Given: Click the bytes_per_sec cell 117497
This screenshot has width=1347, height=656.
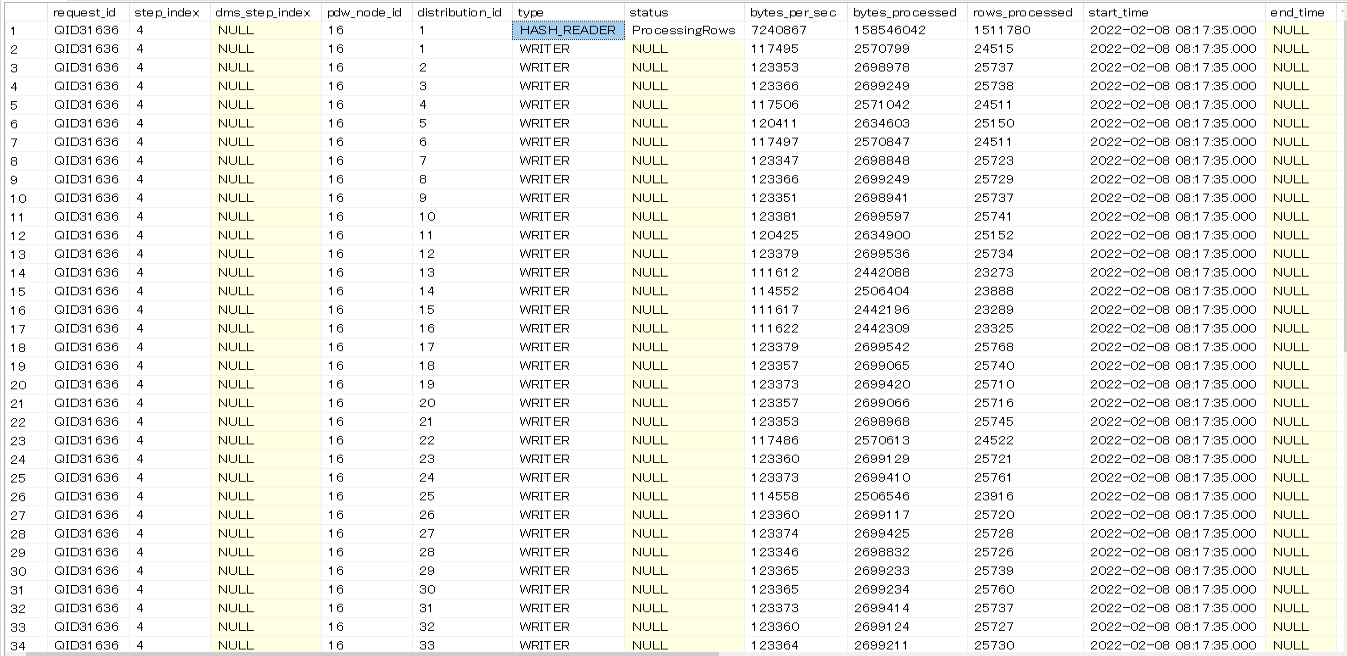Looking at the screenshot, I should tap(795, 142).
